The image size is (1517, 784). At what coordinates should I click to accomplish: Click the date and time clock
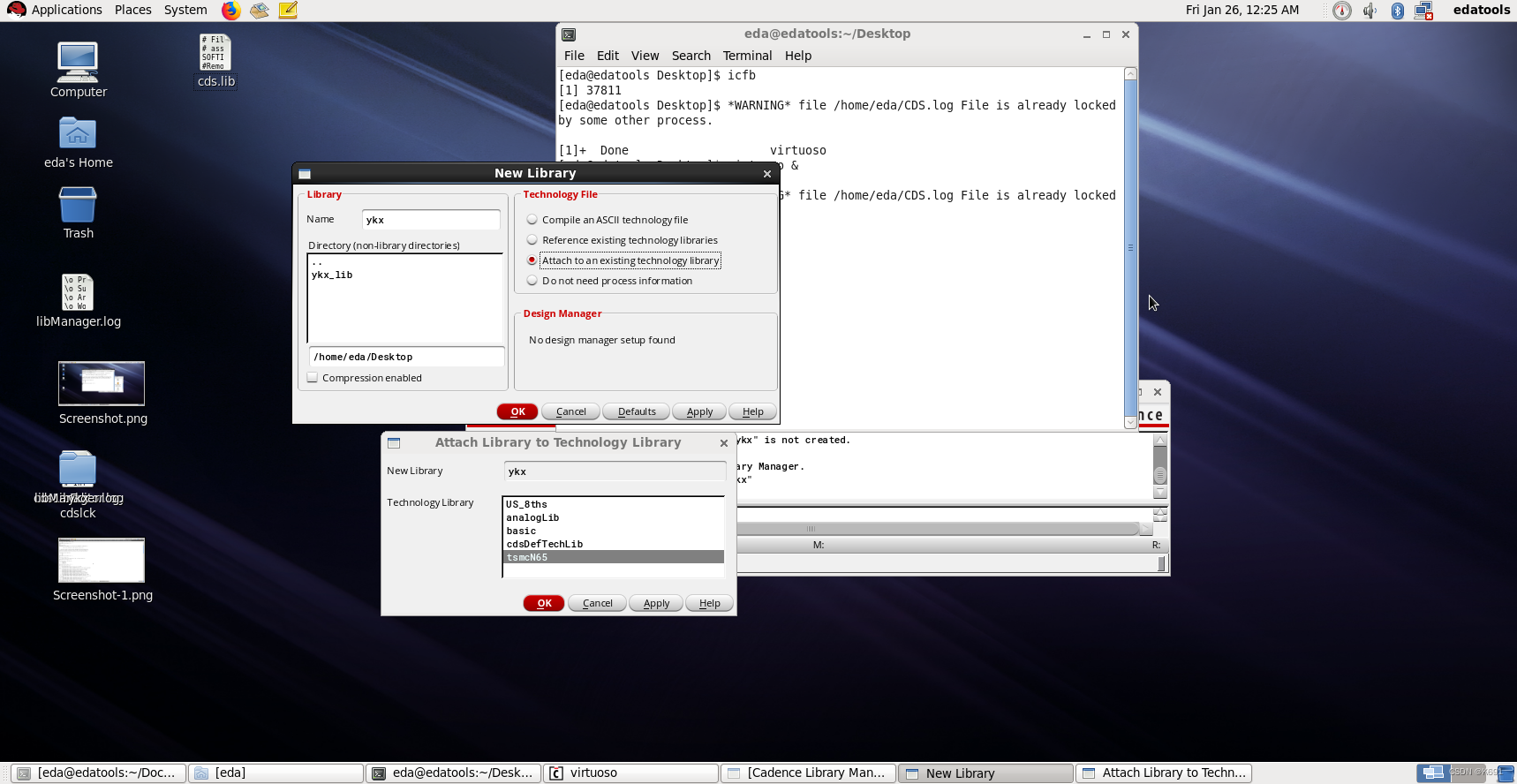pyautogui.click(x=1242, y=10)
